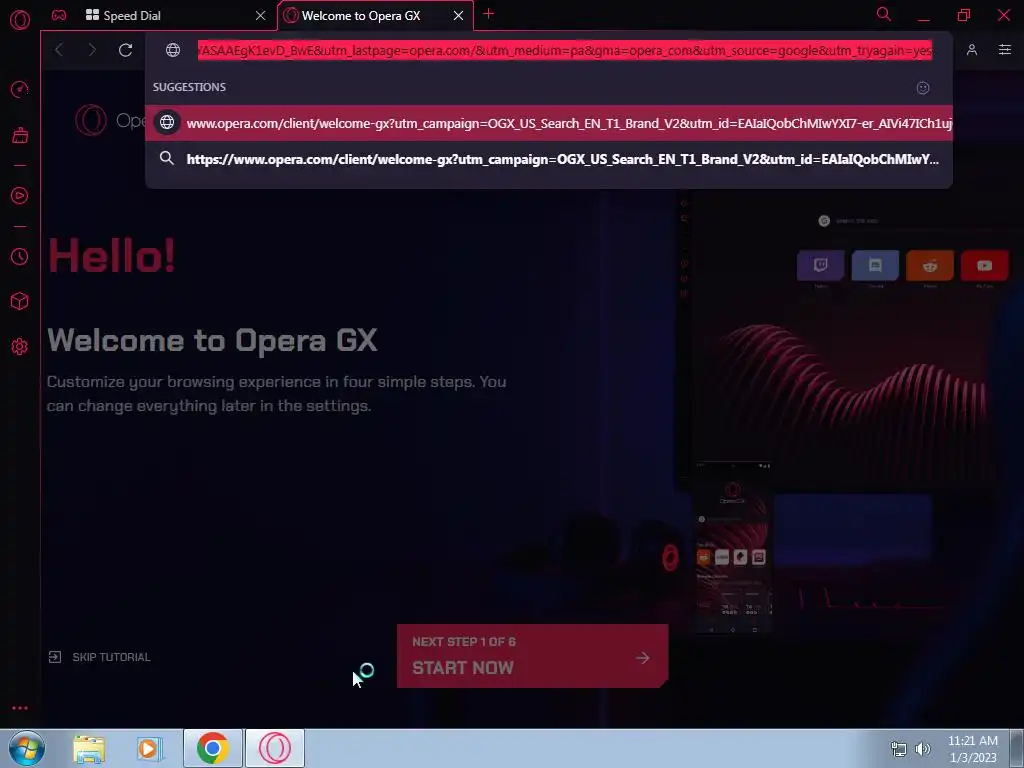
Task: Select the https search suggestion row
Action: point(549,159)
